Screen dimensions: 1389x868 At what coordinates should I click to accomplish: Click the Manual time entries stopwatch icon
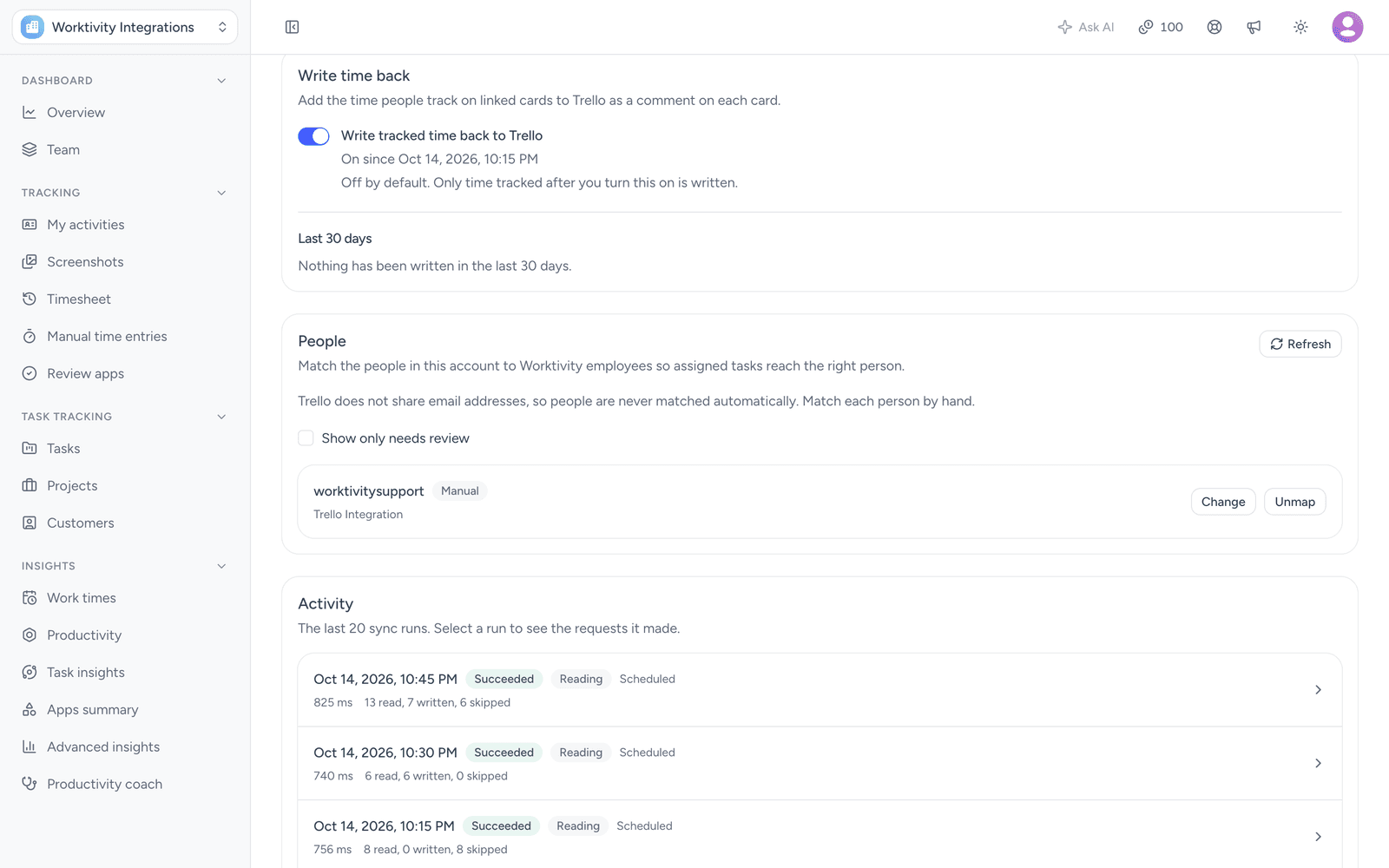click(x=30, y=337)
